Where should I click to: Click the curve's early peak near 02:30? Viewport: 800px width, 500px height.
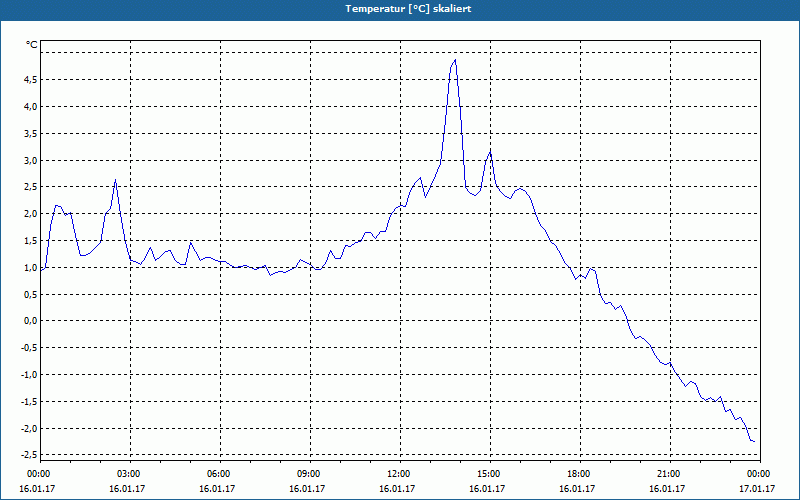[116, 180]
